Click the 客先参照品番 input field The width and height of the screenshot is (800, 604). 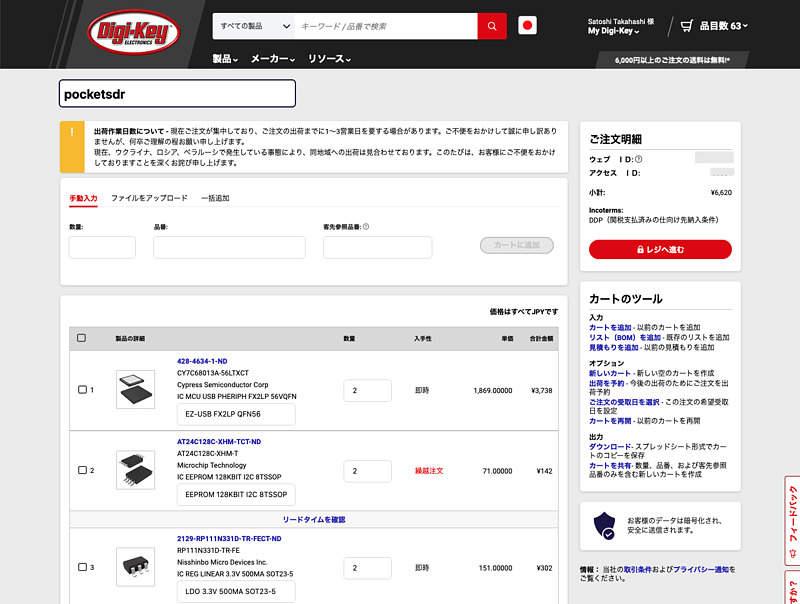coord(378,247)
